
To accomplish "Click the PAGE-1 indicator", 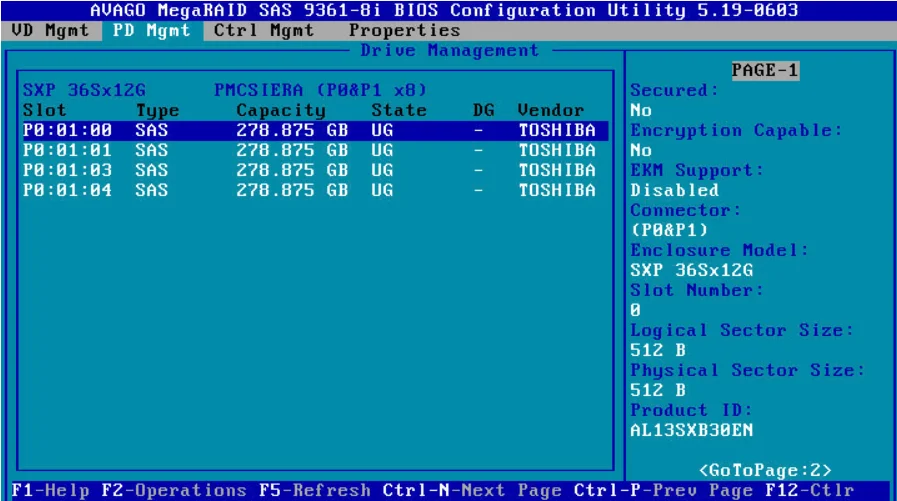I will pyautogui.click(x=765, y=70).
